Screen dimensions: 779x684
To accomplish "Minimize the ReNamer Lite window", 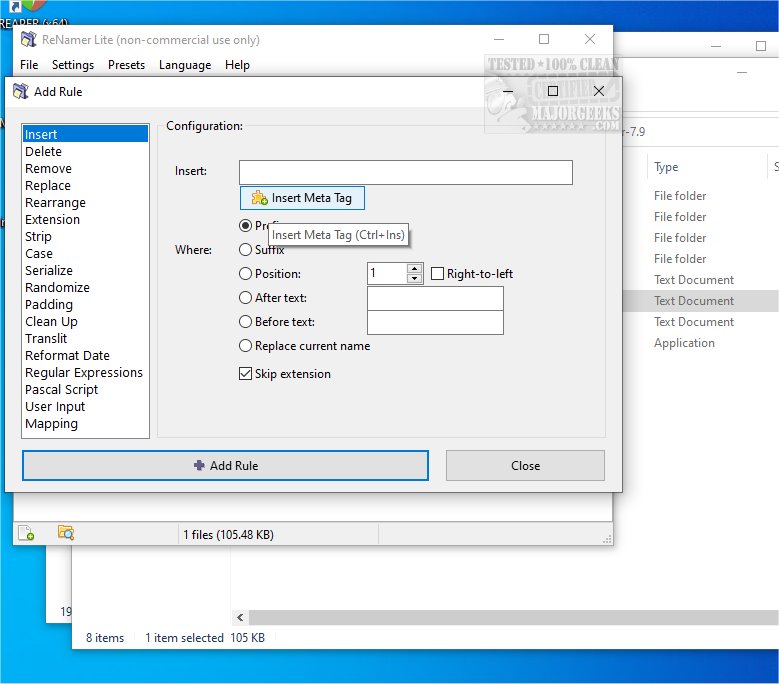I will [499, 39].
